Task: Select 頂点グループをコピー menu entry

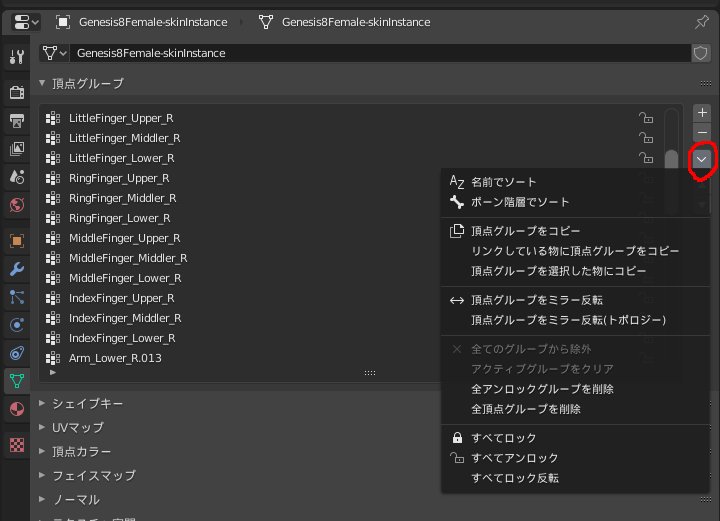Action: [575, 231]
